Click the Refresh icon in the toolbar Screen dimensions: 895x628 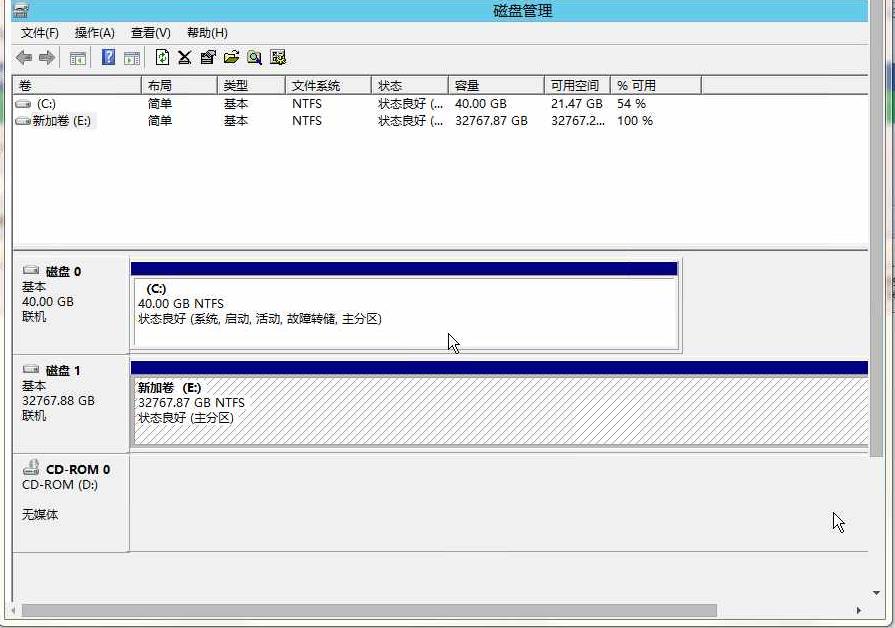click(163, 57)
